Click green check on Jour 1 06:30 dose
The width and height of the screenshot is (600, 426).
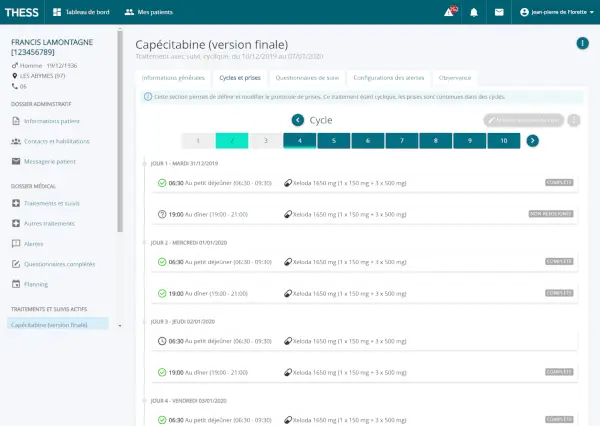[x=162, y=183]
